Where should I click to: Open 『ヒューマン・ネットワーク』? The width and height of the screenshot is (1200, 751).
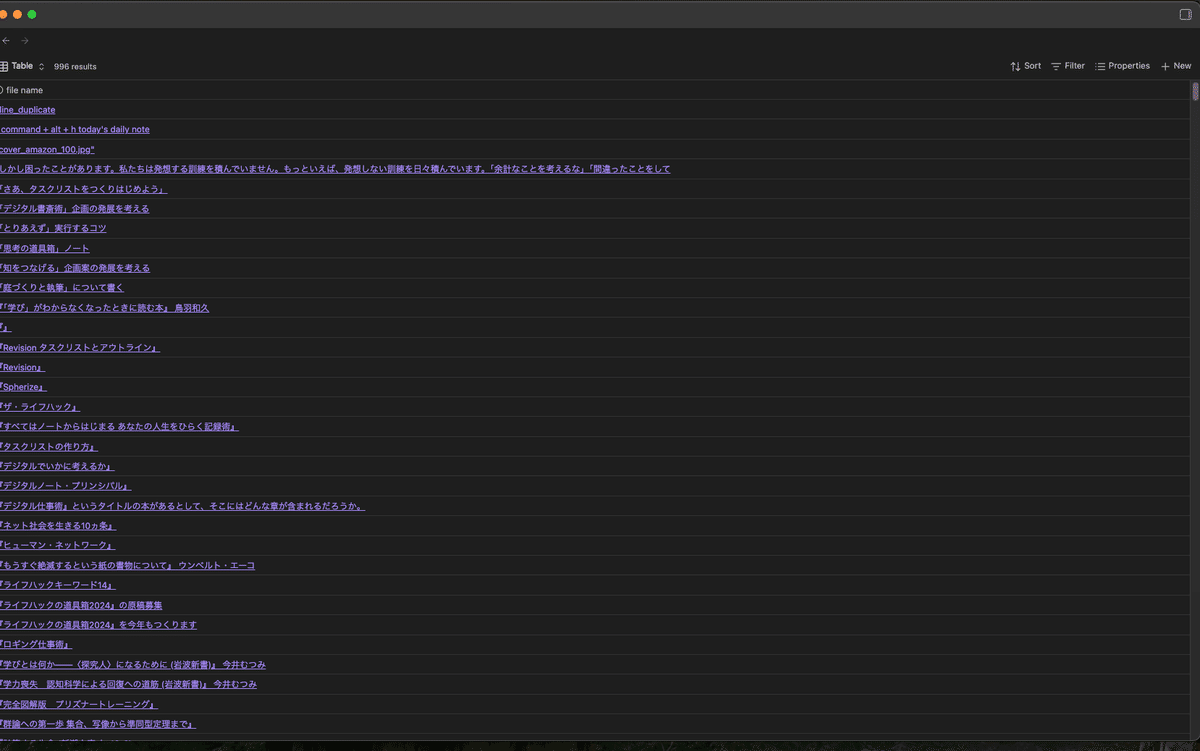(58, 546)
